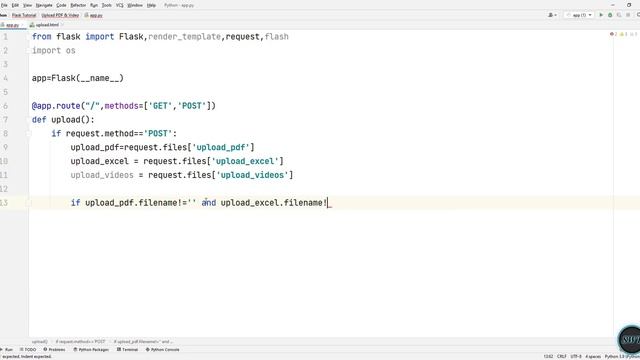Click UTF-8 encoding in status bar

[x=576, y=357]
